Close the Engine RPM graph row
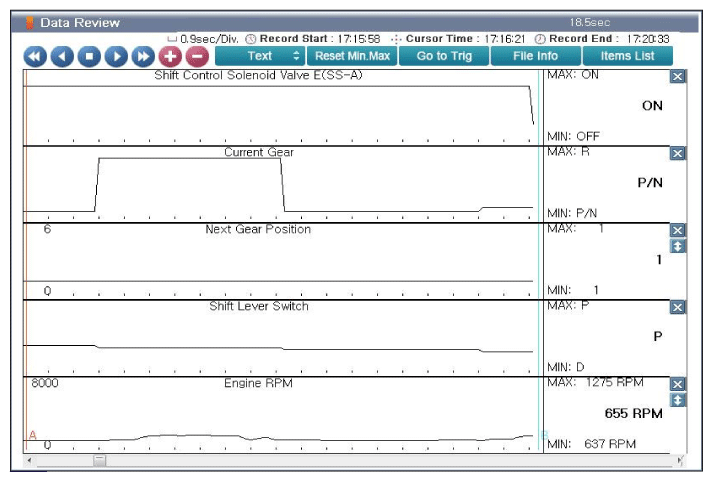The height and width of the screenshot is (481, 712). pos(677,384)
